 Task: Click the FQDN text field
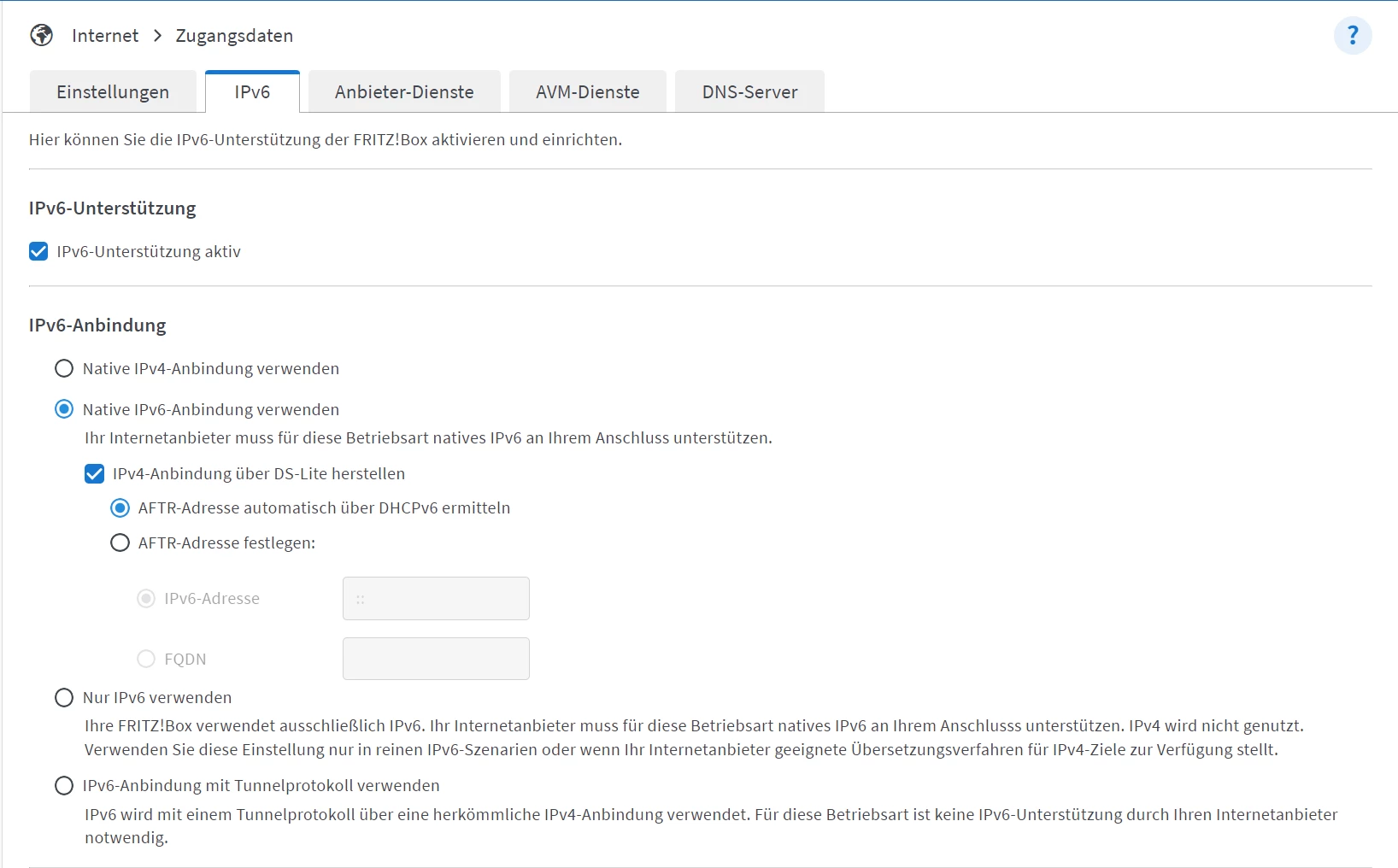click(436, 659)
